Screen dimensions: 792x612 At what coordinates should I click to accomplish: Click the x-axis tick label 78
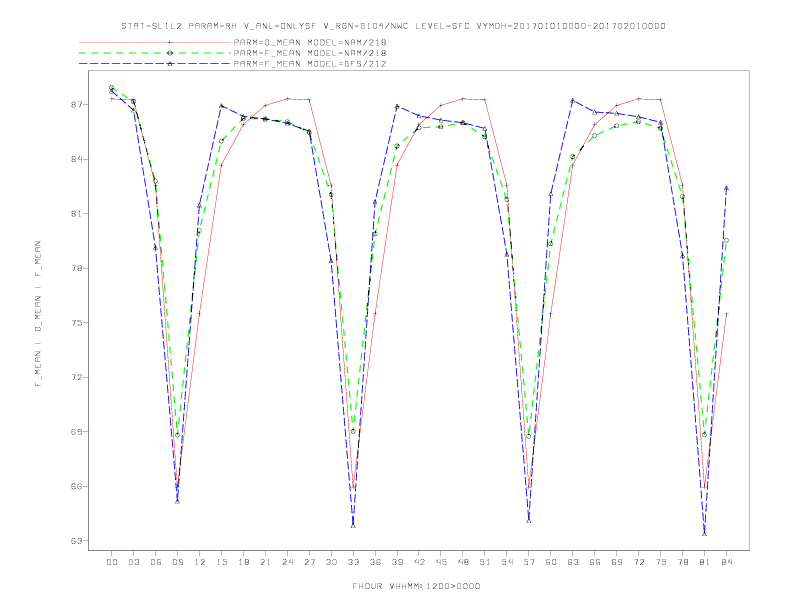click(x=683, y=562)
